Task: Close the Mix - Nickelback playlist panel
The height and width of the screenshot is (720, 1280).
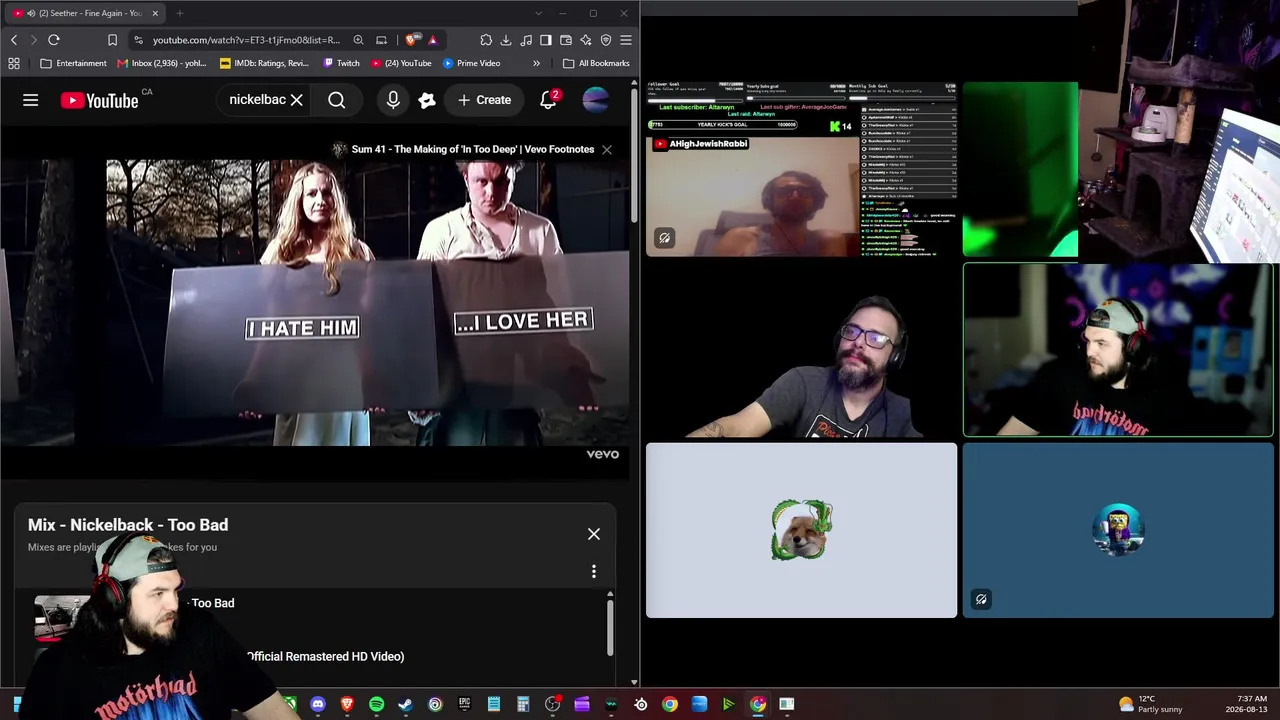Action: click(594, 534)
